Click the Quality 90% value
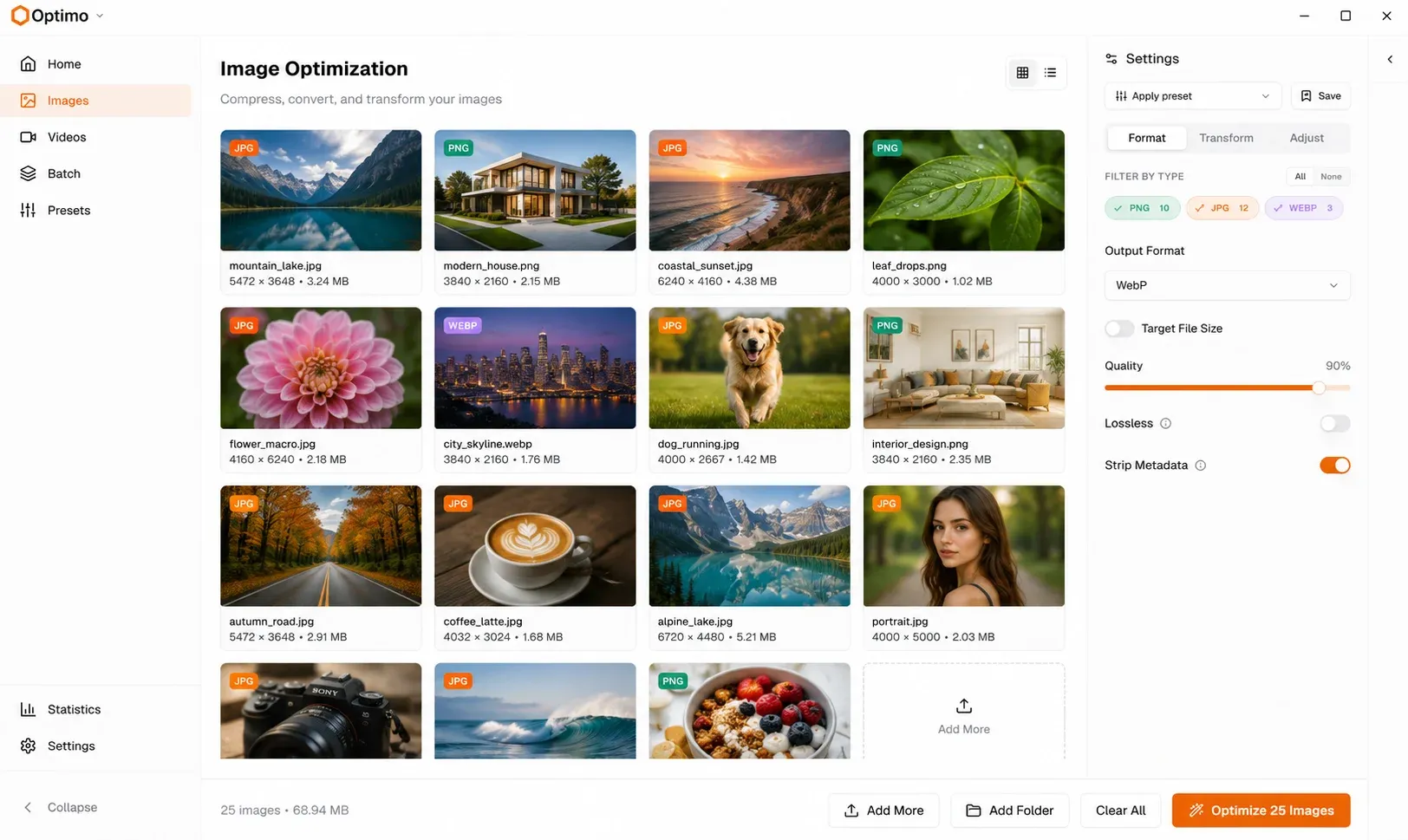This screenshot has width=1408, height=840. click(1338, 366)
